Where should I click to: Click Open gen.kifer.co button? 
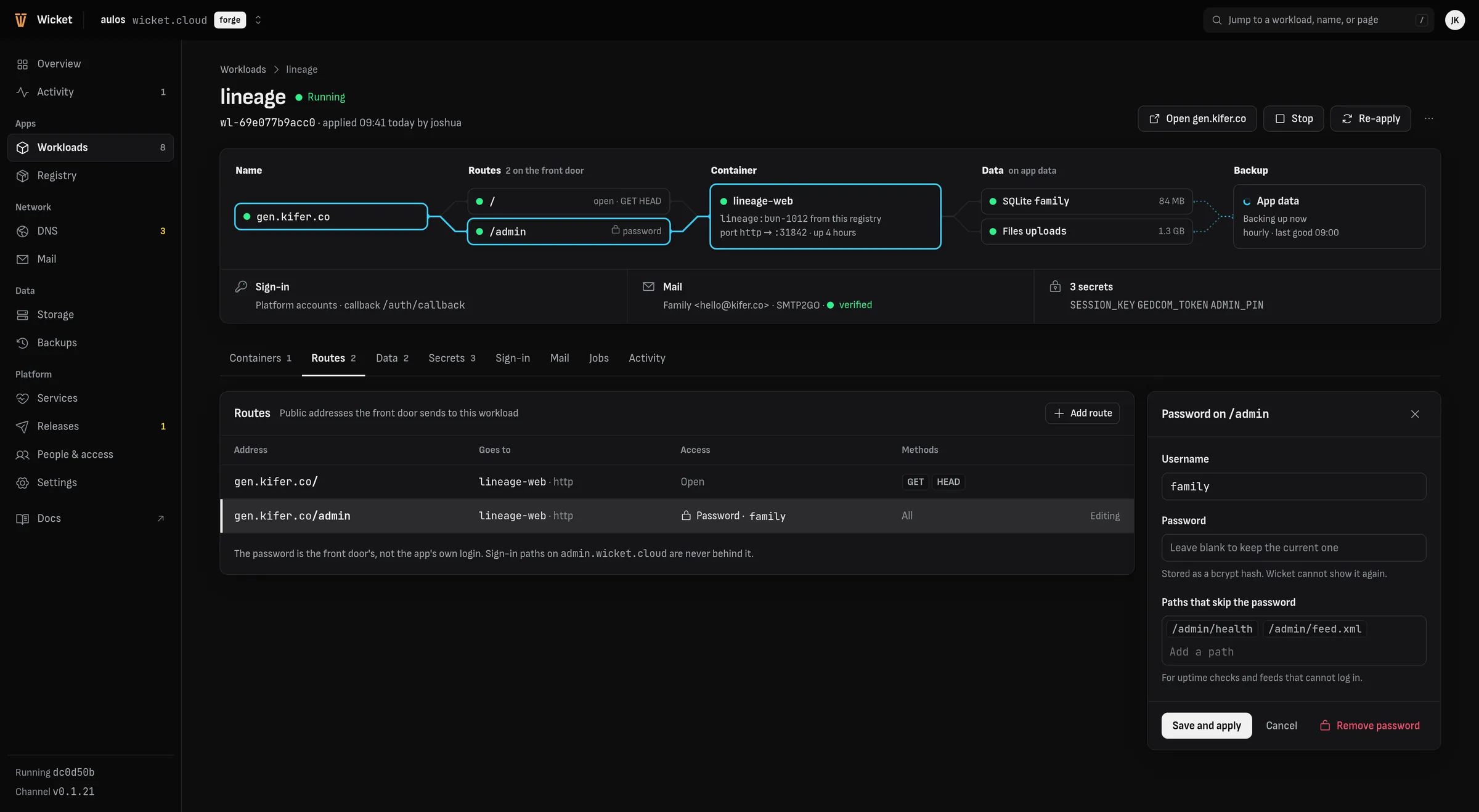pos(1197,118)
